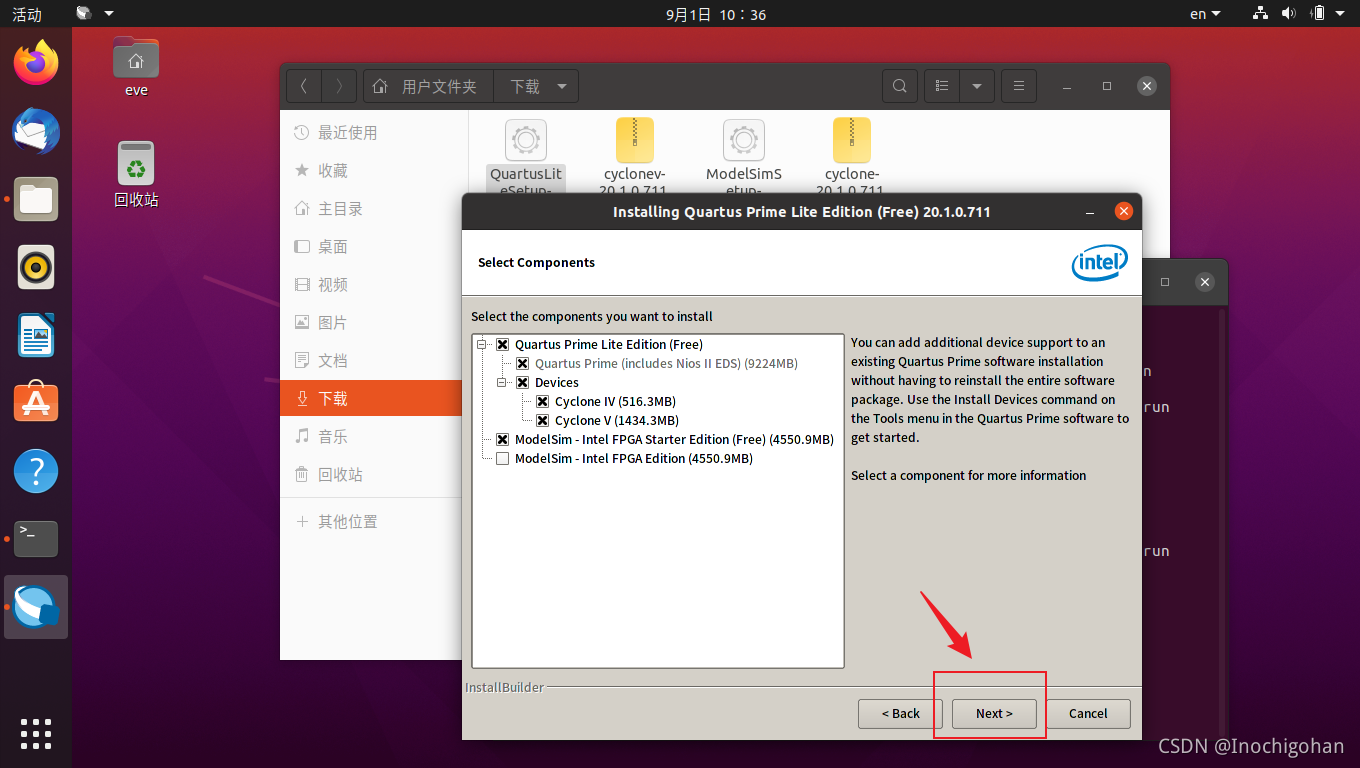
Task: Open Files app in the dock
Action: pos(36,199)
